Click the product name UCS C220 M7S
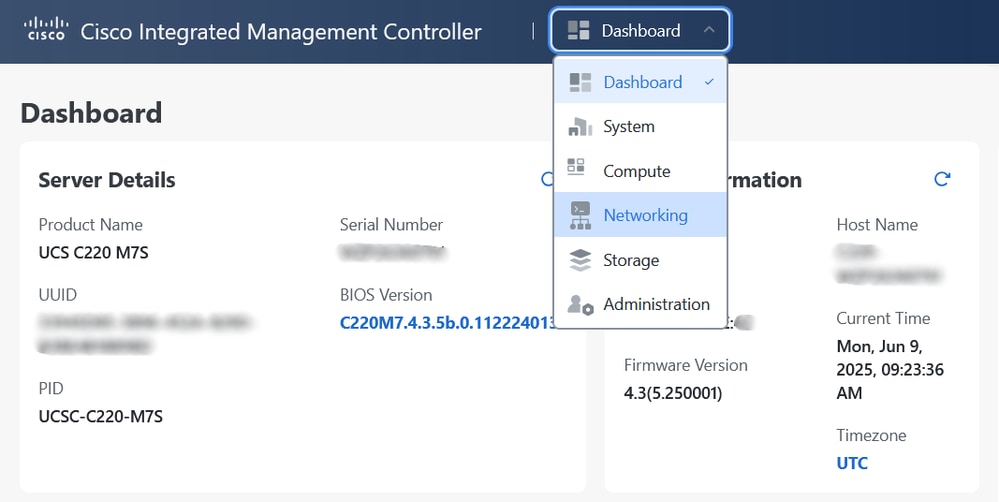This screenshot has height=502, width=999. click(x=94, y=253)
